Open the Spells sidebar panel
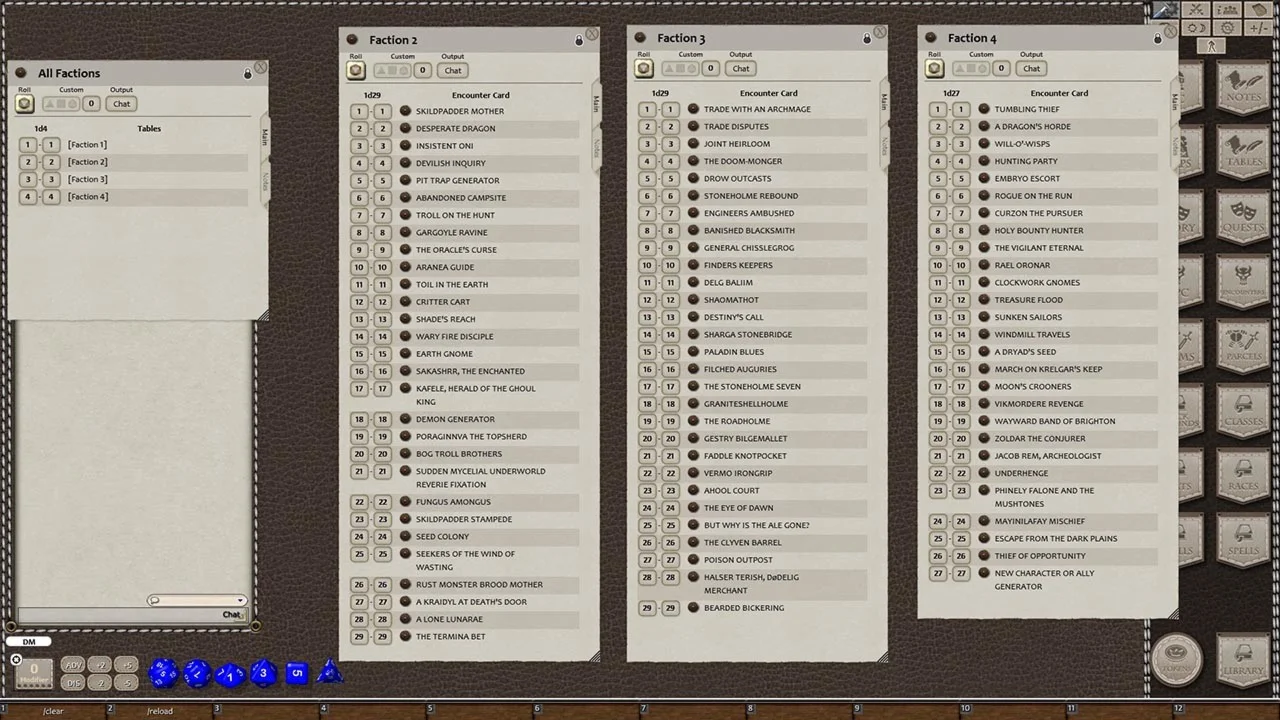 (x=1243, y=538)
